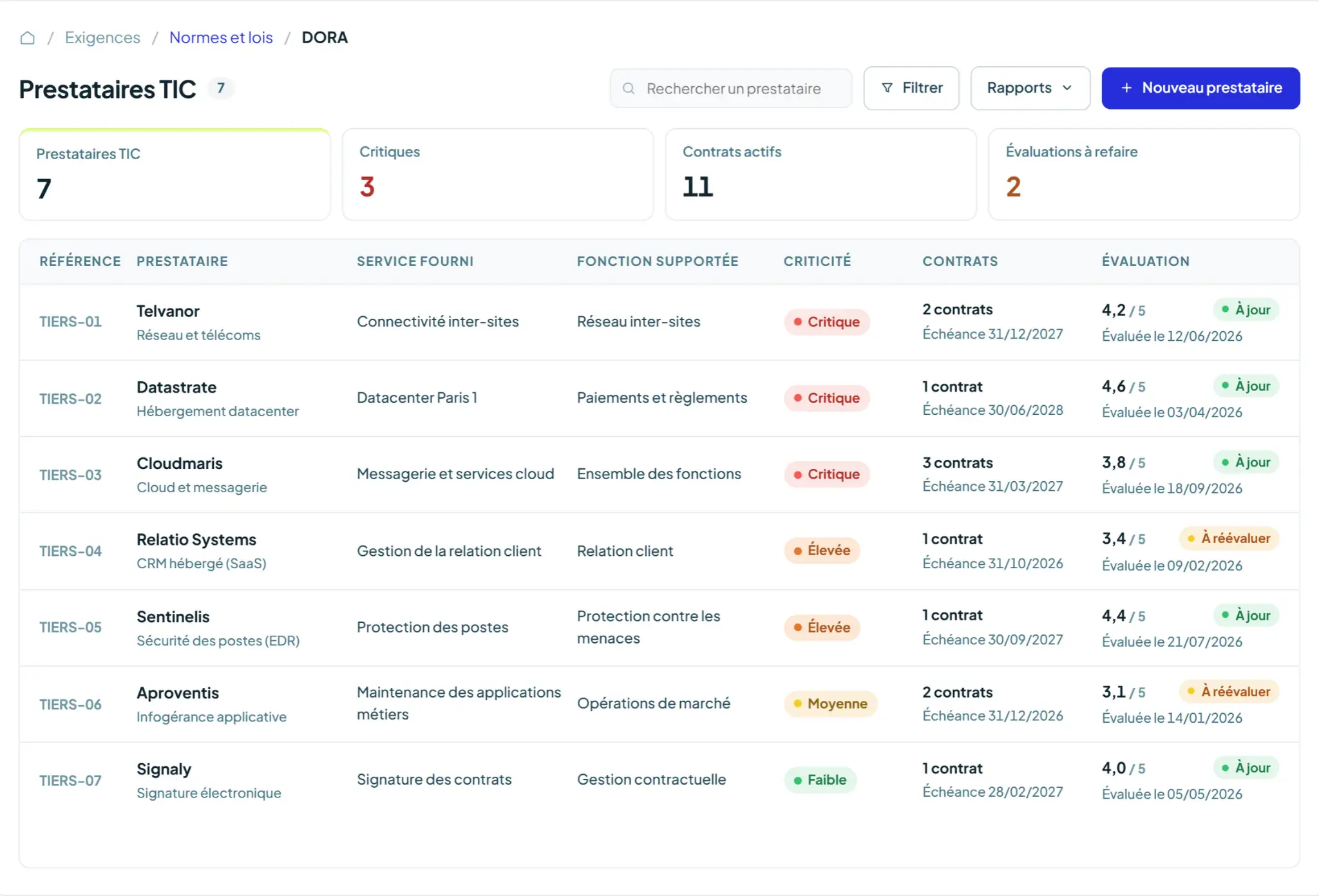Click Critique badge in Telvanor row
Image resolution: width=1319 pixels, height=896 pixels.
tap(827, 322)
